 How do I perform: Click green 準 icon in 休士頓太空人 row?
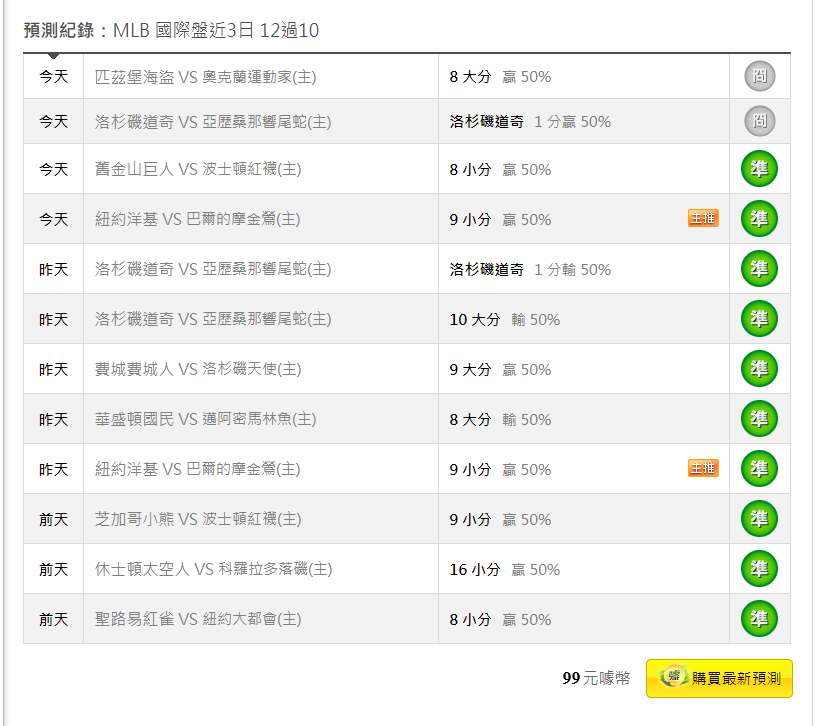759,569
